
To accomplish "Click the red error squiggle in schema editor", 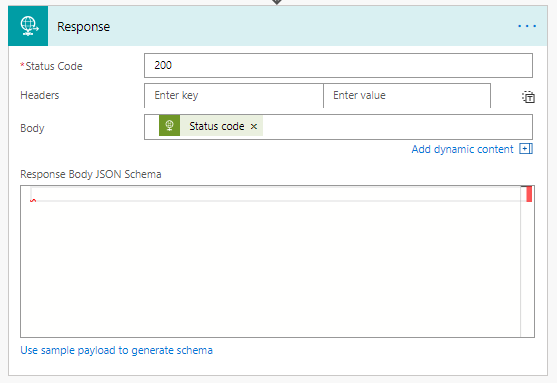I will (x=33, y=201).
